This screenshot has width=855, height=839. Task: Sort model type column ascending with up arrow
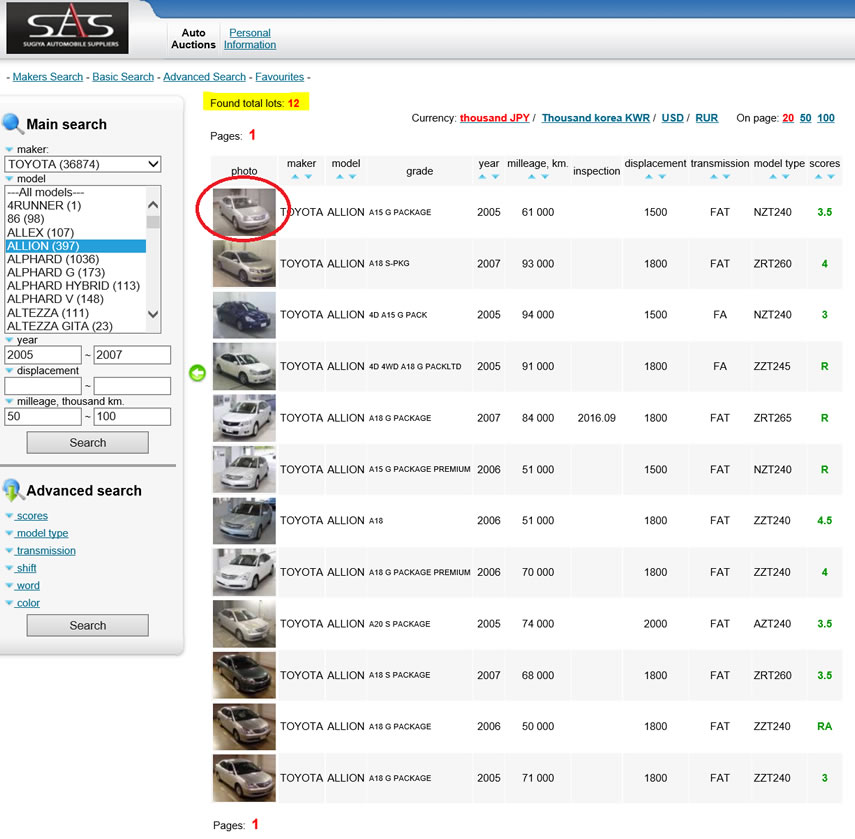coord(772,177)
